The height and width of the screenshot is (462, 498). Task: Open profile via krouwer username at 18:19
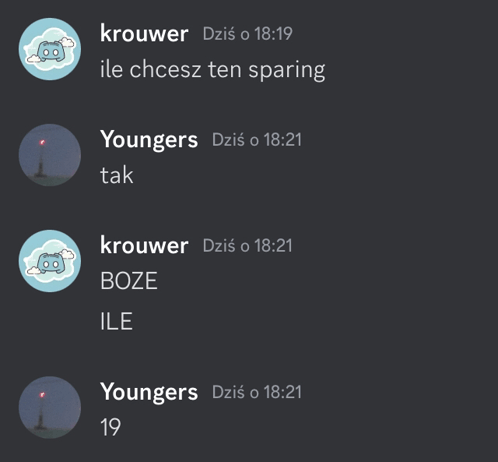pyautogui.click(x=144, y=33)
